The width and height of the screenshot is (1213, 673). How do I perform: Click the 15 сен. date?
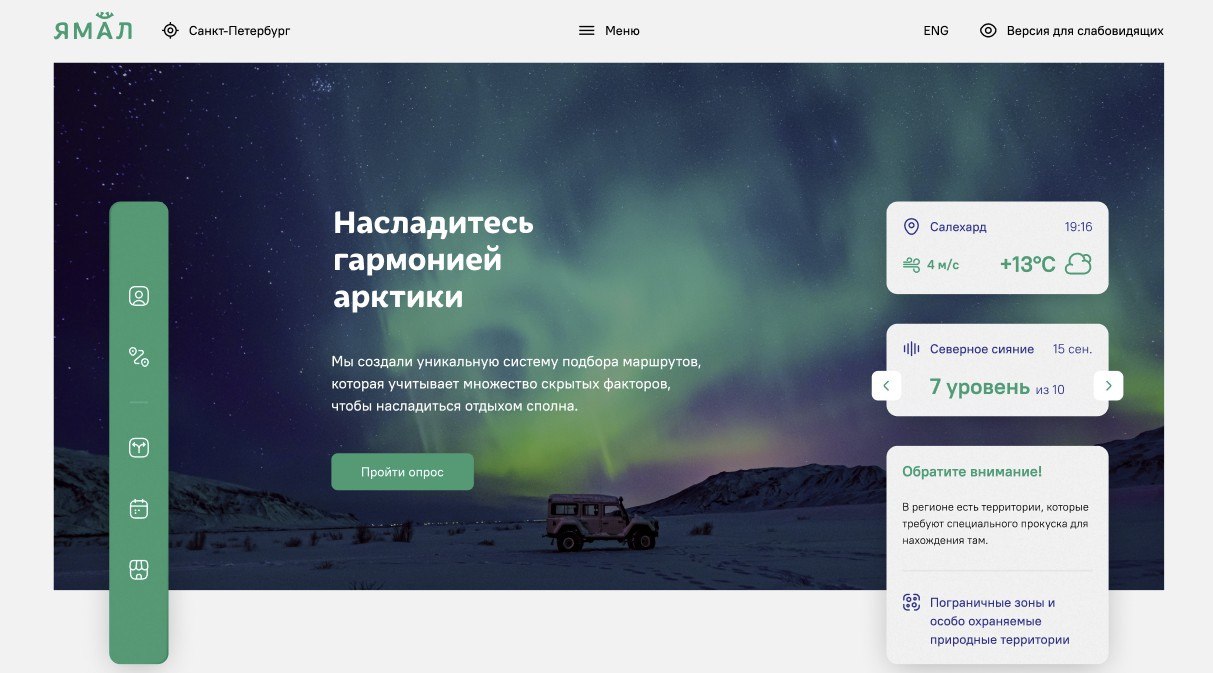click(1072, 349)
